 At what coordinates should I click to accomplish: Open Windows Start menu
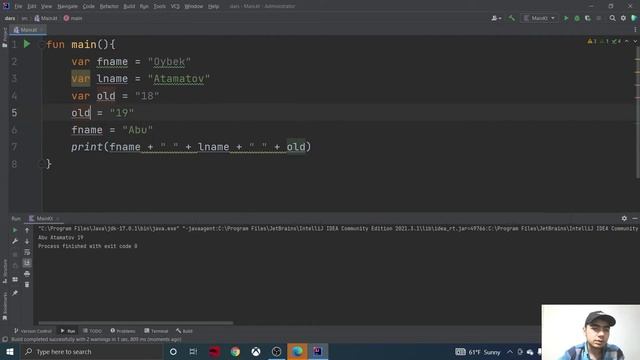point(10,351)
